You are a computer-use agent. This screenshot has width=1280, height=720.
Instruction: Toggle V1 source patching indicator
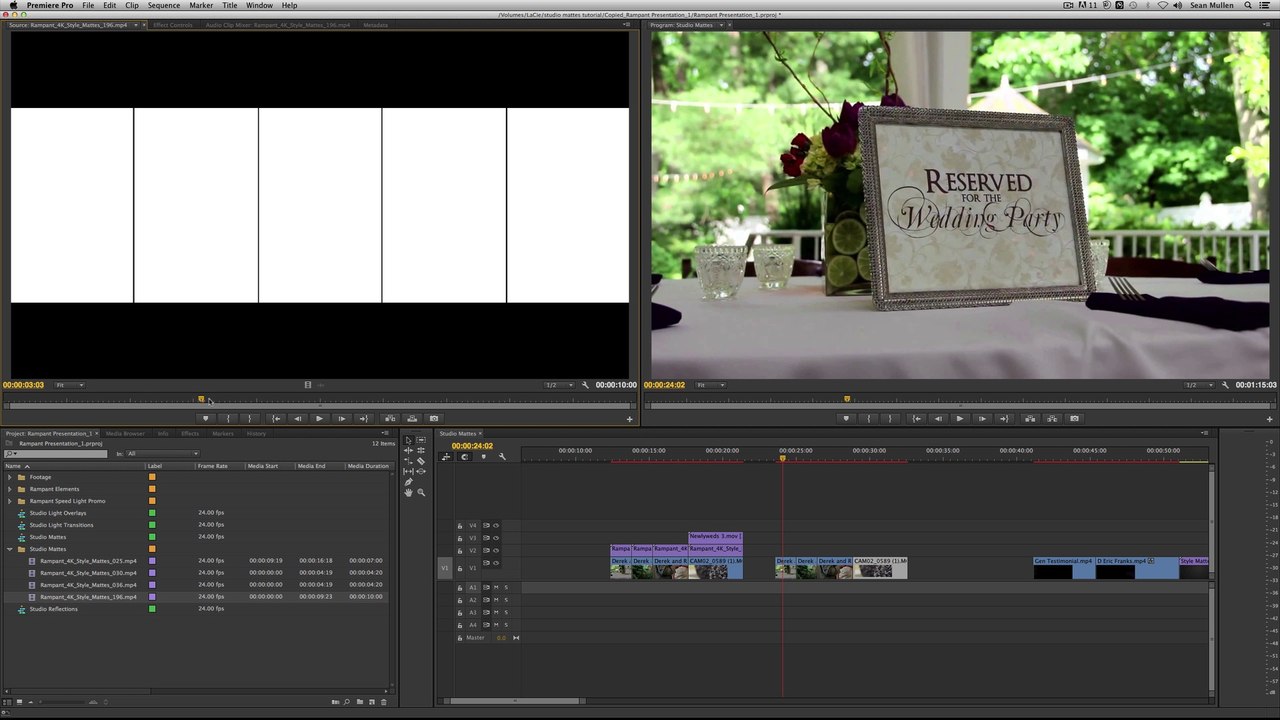pyautogui.click(x=445, y=568)
